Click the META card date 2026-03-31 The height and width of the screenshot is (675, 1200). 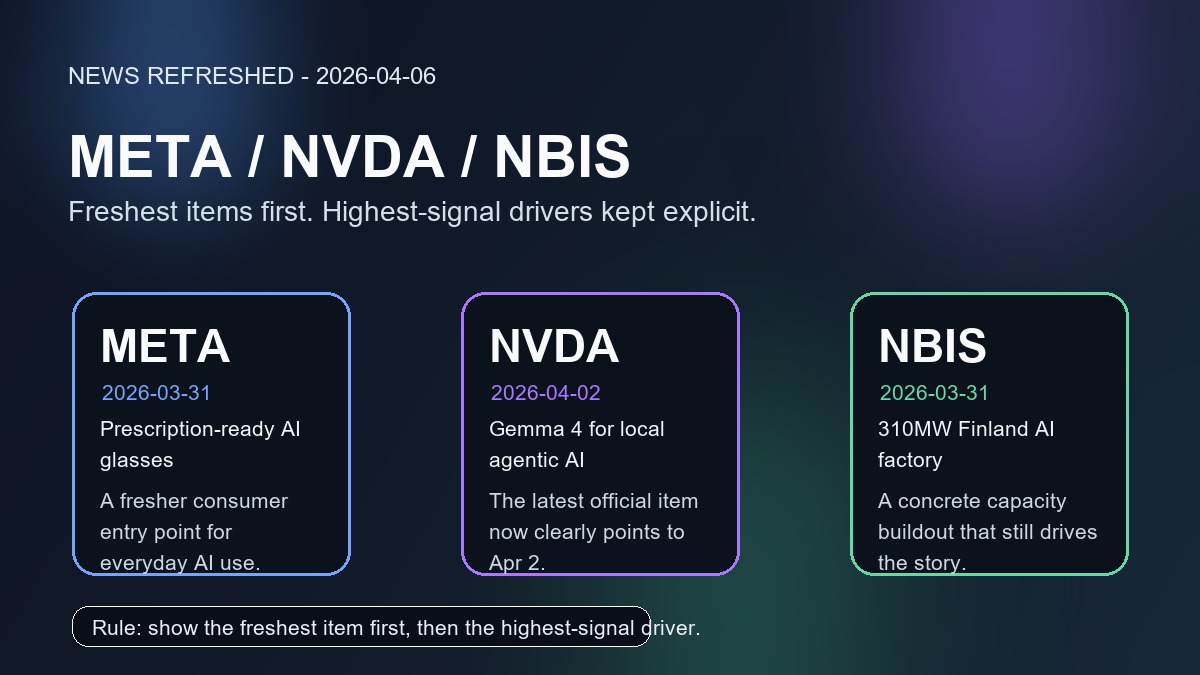(x=156, y=393)
